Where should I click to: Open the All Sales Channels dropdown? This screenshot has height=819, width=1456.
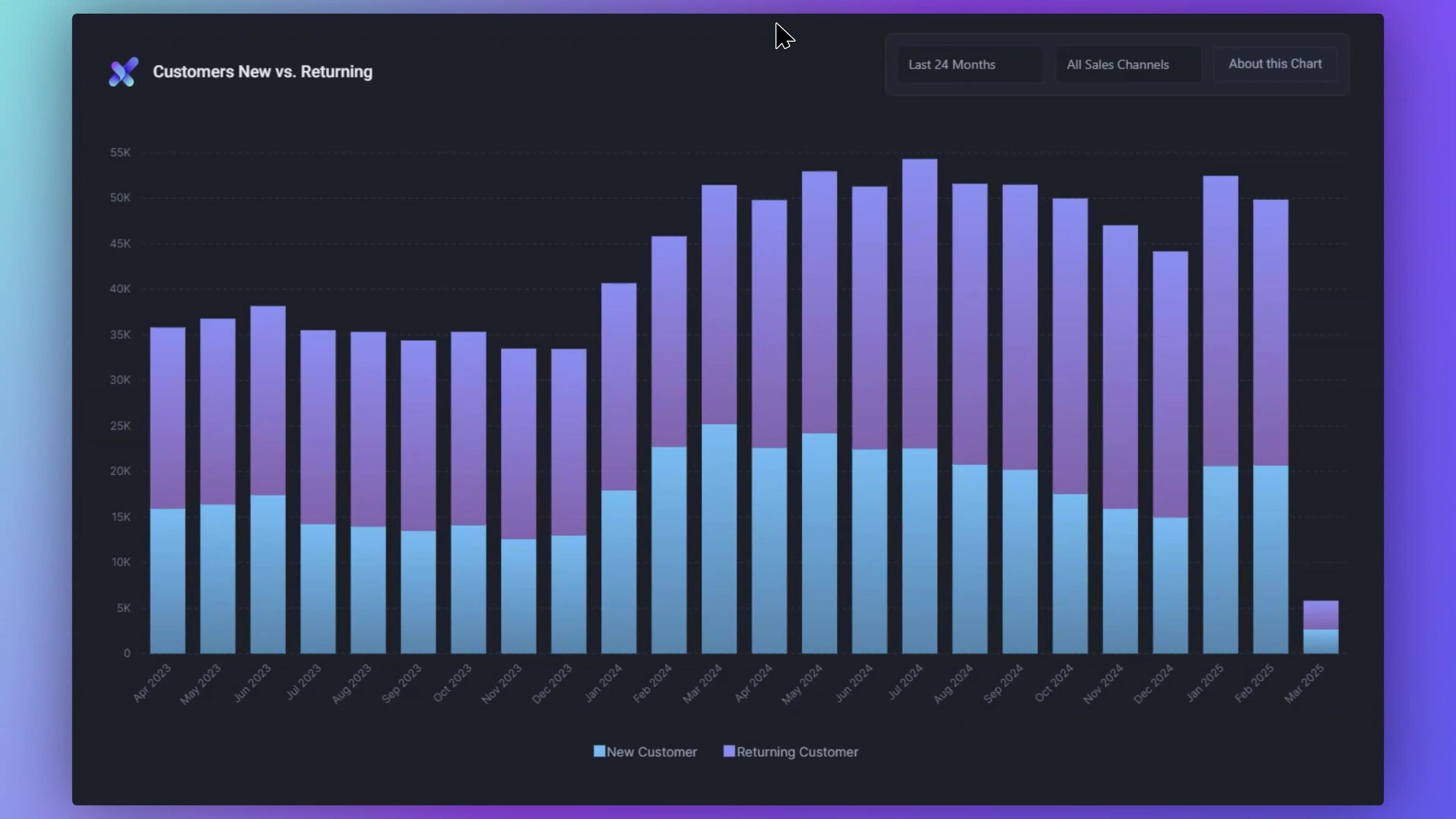pos(1128,64)
